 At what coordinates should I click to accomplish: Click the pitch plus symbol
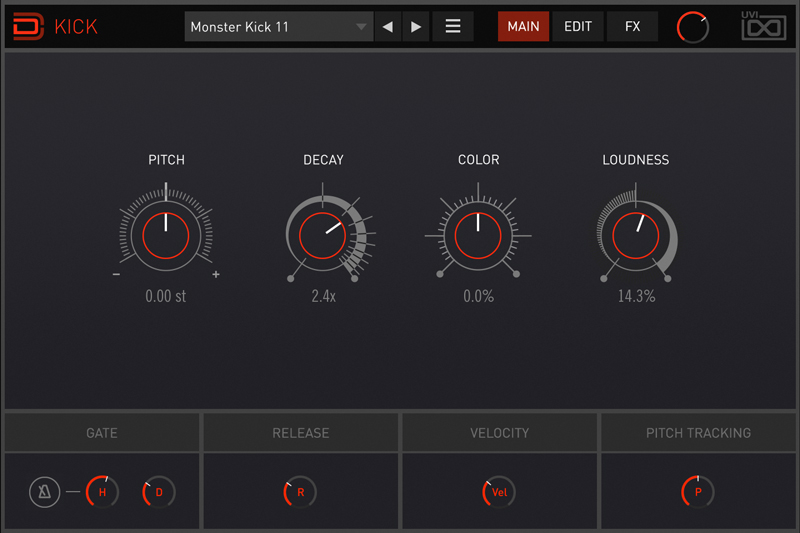click(x=216, y=274)
